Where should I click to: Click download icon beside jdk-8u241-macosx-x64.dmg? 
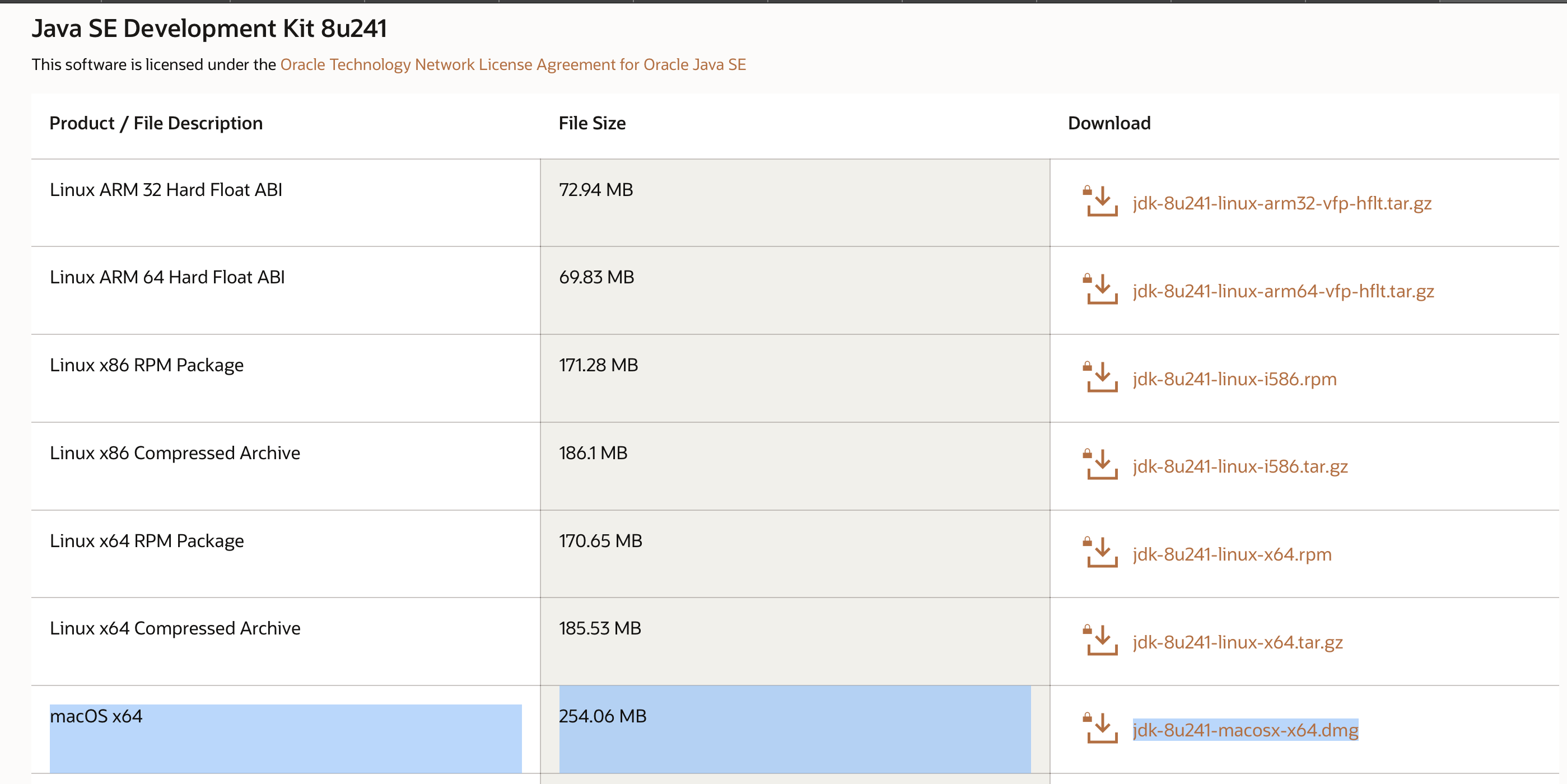1101,729
